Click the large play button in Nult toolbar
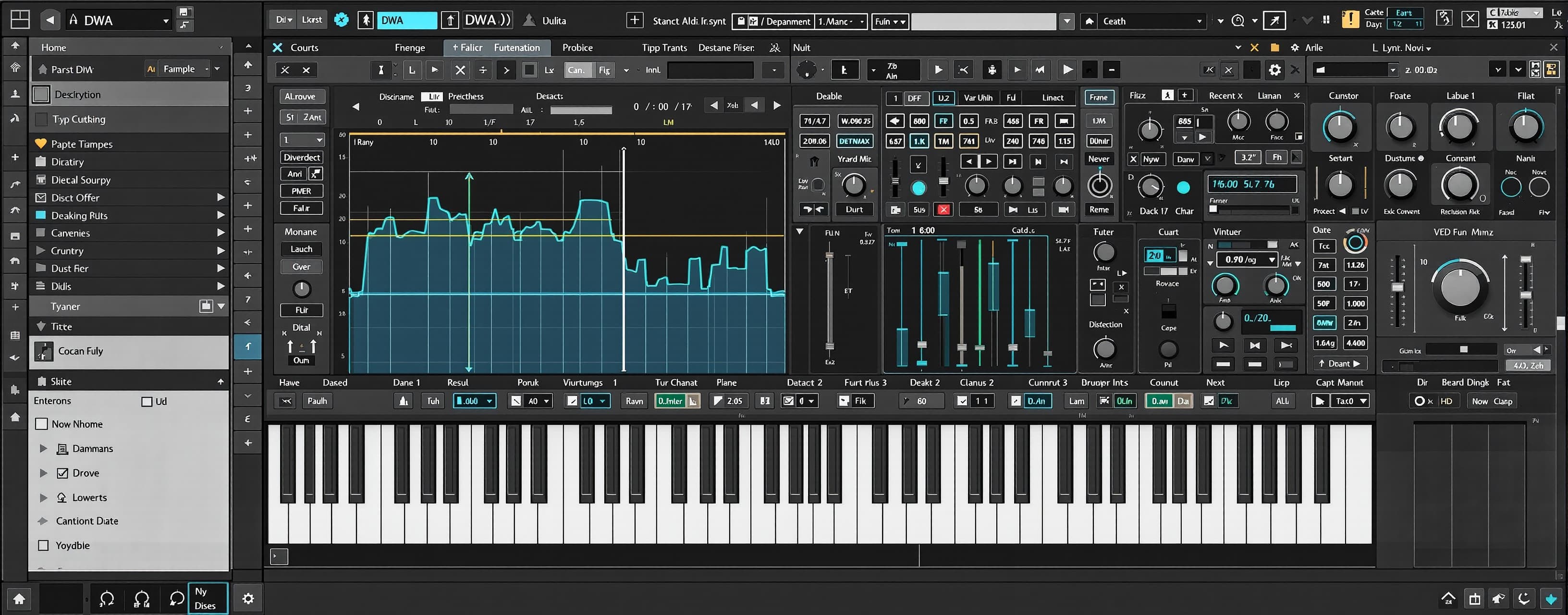The image size is (1568, 615). 1067,70
